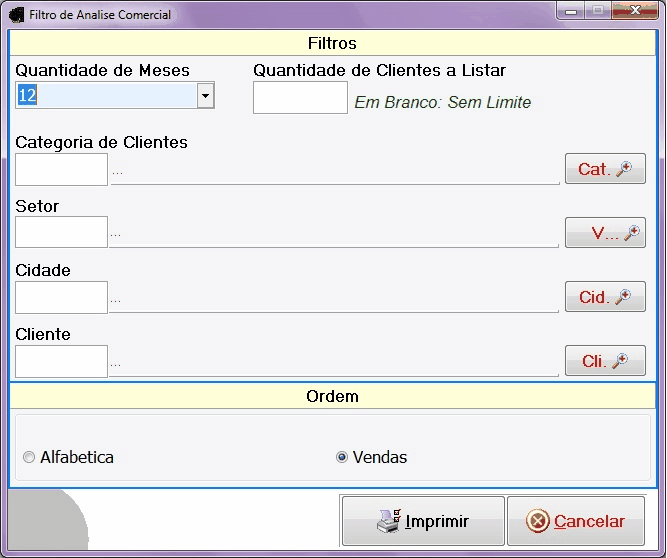Screen dimensions: 667x558
Task: Open sector search with V... button
Action: pyautogui.click(x=605, y=232)
